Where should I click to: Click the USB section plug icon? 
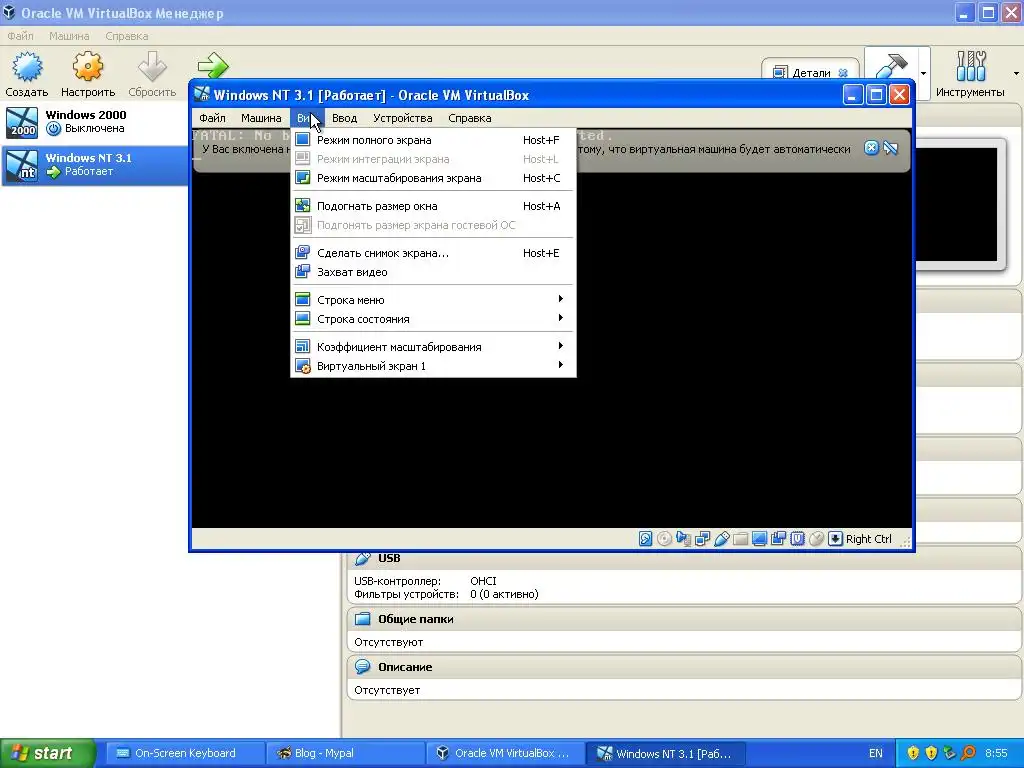[362, 558]
